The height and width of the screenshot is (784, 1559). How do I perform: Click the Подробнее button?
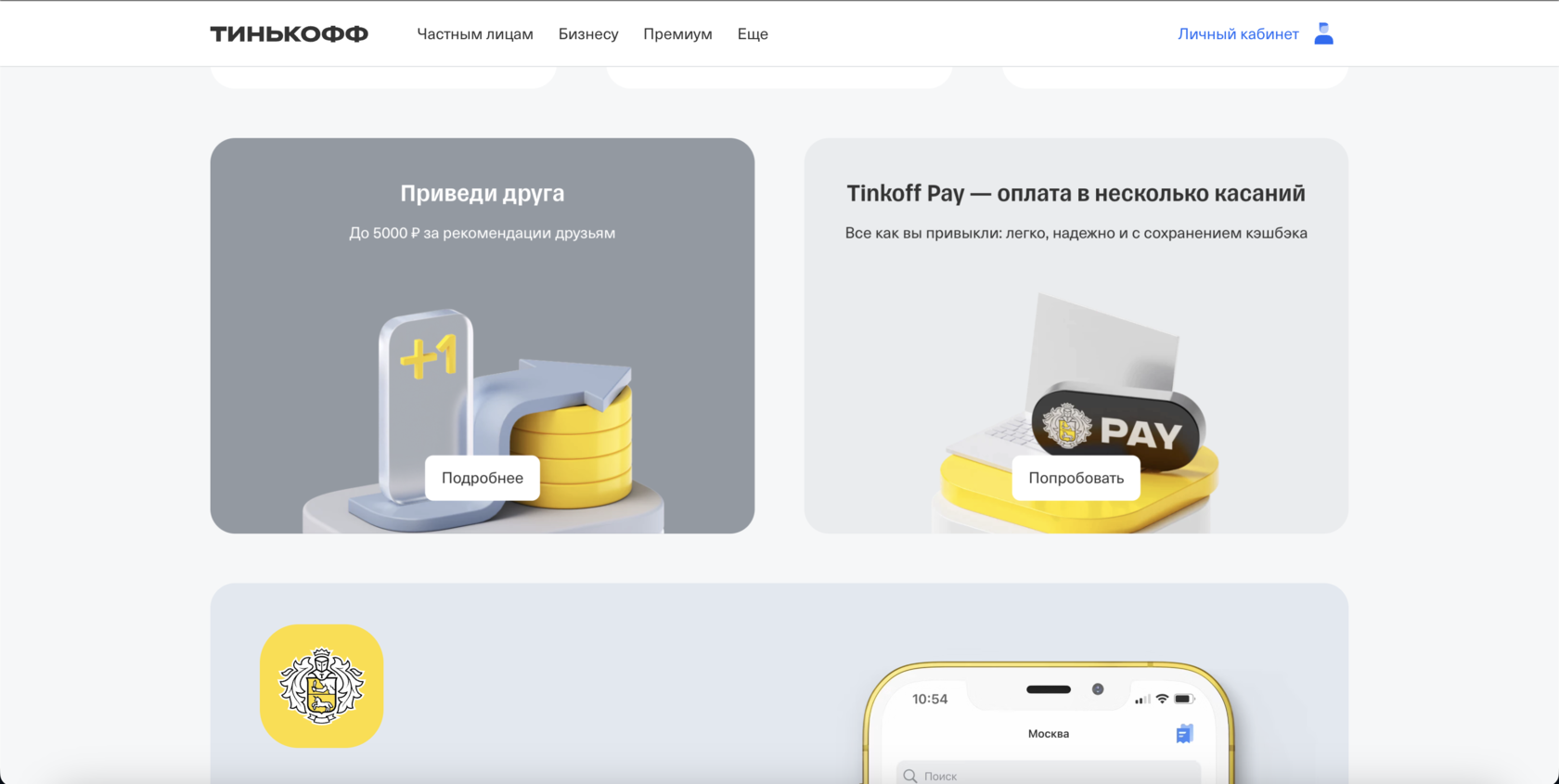click(483, 478)
